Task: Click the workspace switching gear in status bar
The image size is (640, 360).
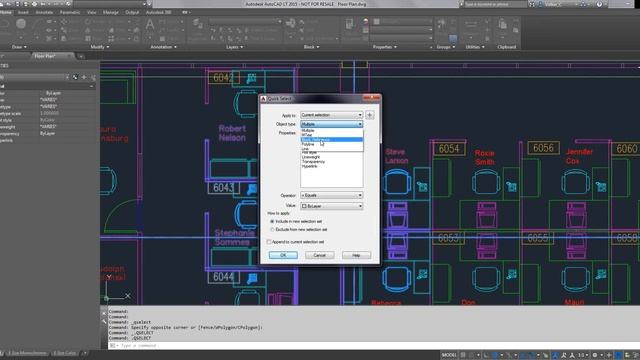Action: [x=595, y=355]
